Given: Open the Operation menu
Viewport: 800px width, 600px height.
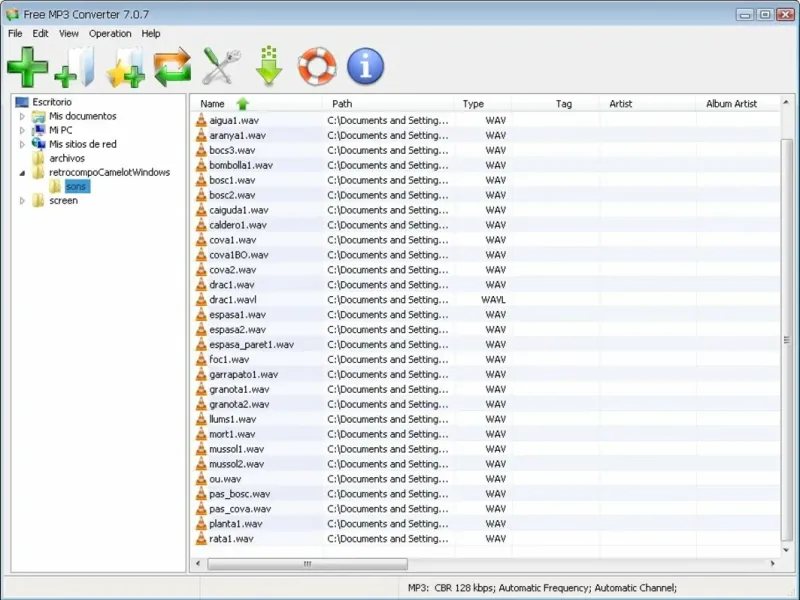Looking at the screenshot, I should (110, 34).
